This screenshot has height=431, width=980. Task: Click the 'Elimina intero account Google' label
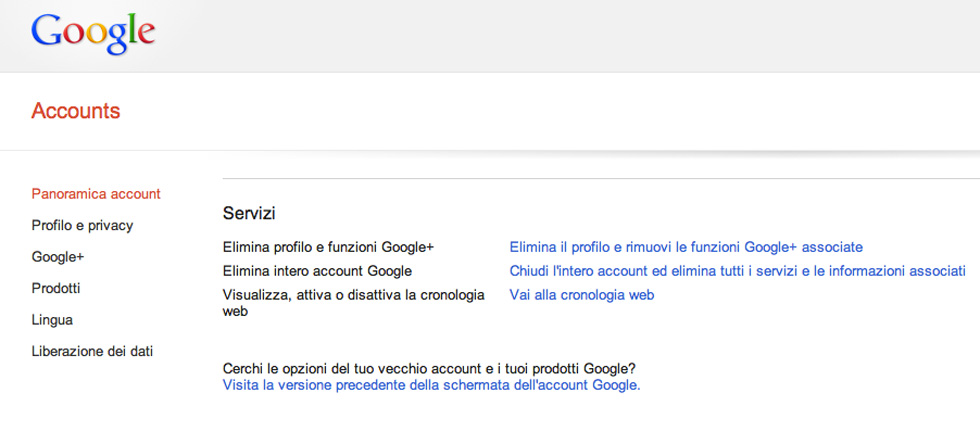click(317, 271)
